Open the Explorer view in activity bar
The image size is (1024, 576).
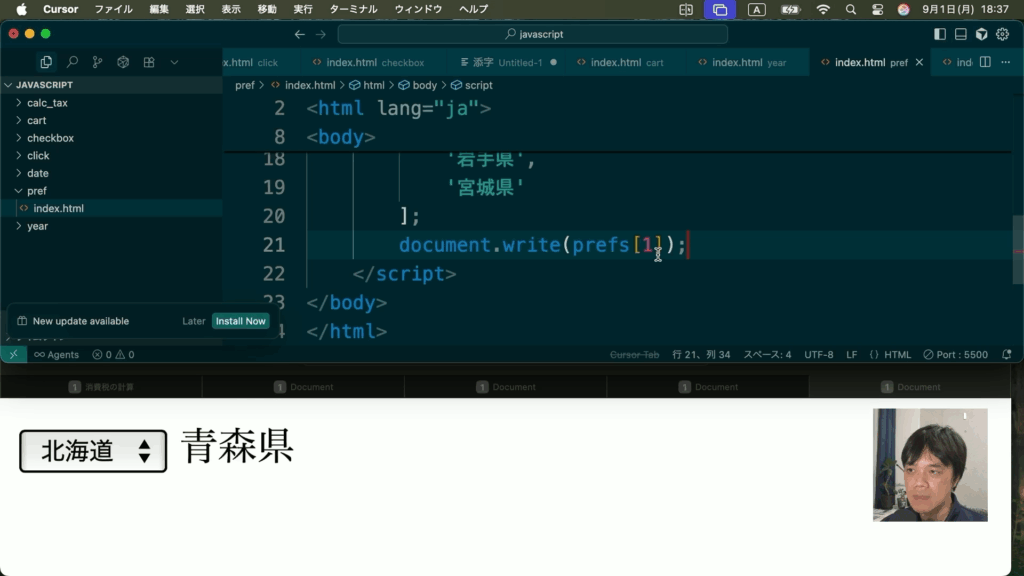point(46,62)
